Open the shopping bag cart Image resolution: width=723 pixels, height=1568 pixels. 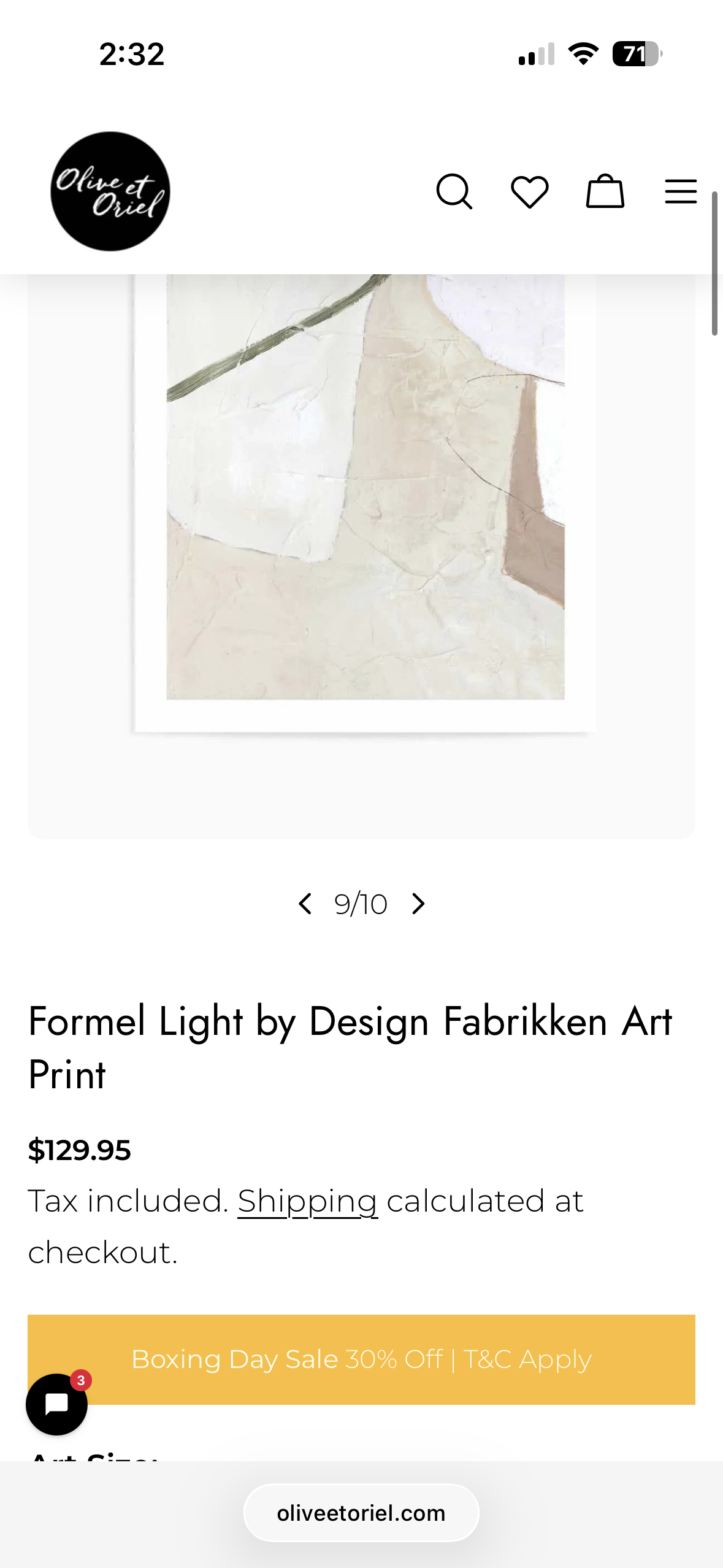point(605,191)
